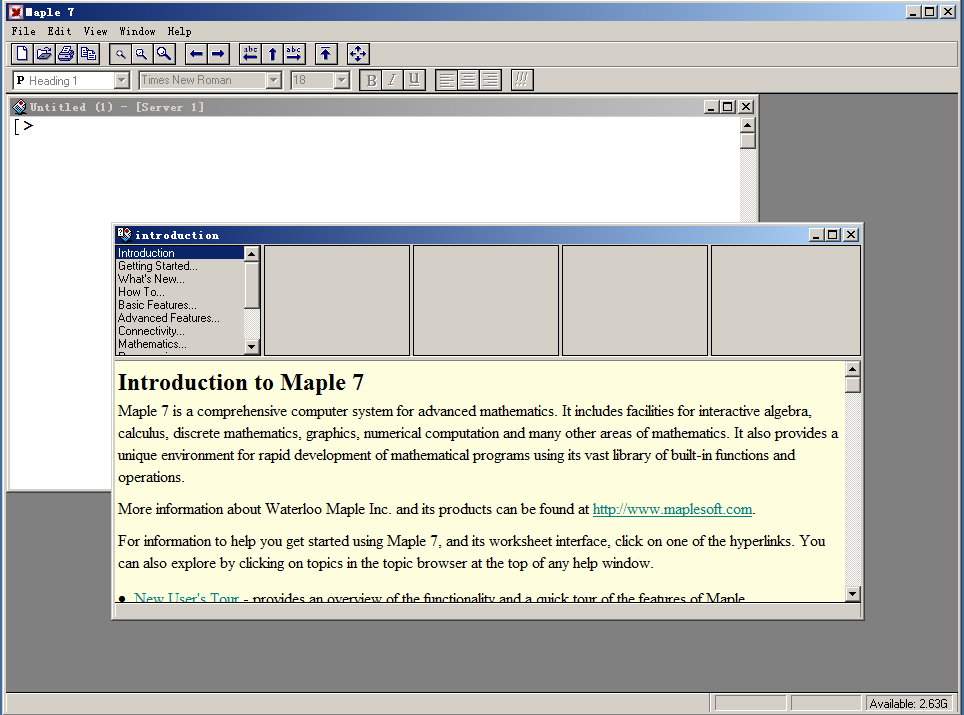This screenshot has height=715, width=964.
Task: Center align text
Action: click(x=468, y=80)
